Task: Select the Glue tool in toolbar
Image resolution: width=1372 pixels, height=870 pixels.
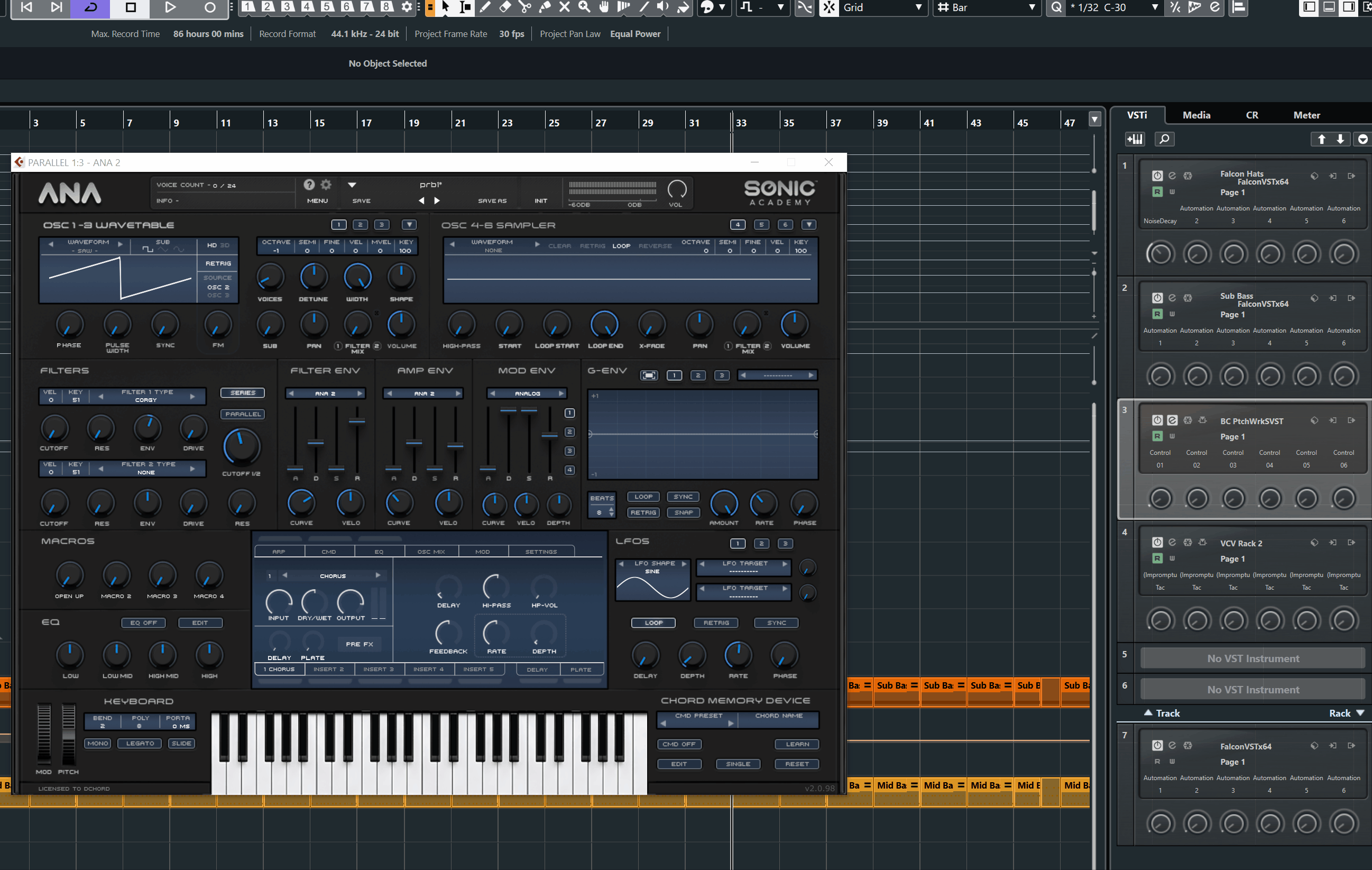Action: coord(545,7)
